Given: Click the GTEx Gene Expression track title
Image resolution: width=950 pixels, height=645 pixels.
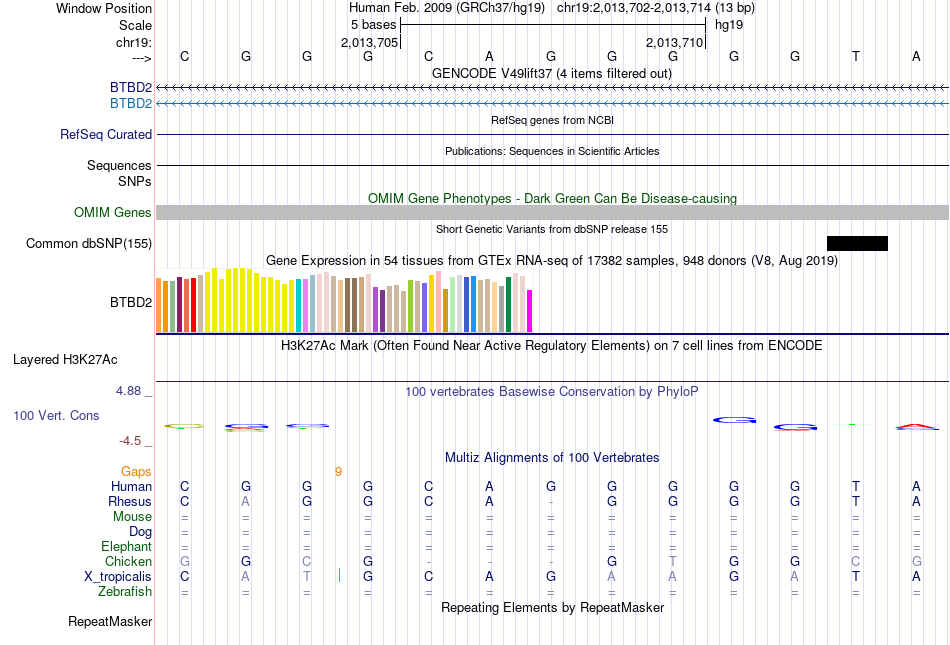Looking at the screenshot, I should pyautogui.click(x=552, y=260).
